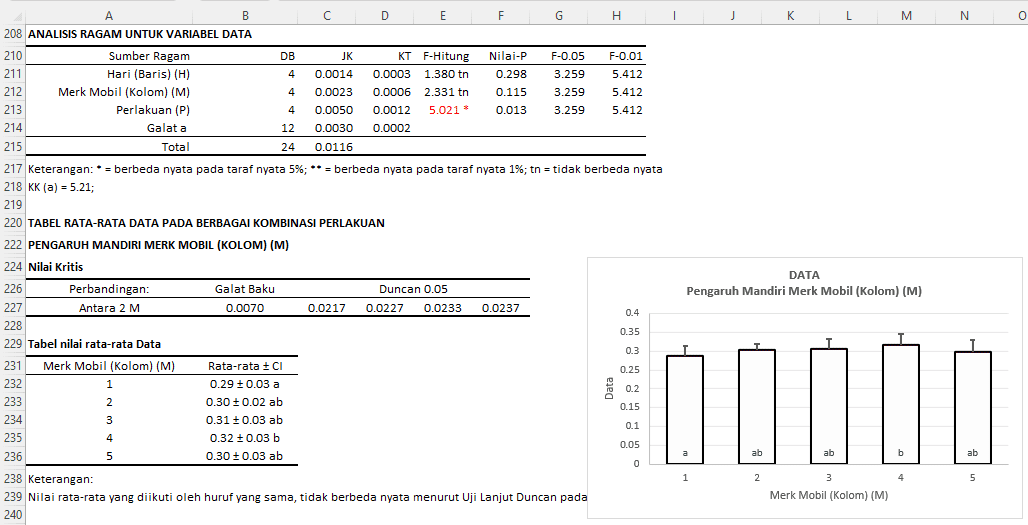Select the chart bar for Merk Mobil 4

click(901, 404)
